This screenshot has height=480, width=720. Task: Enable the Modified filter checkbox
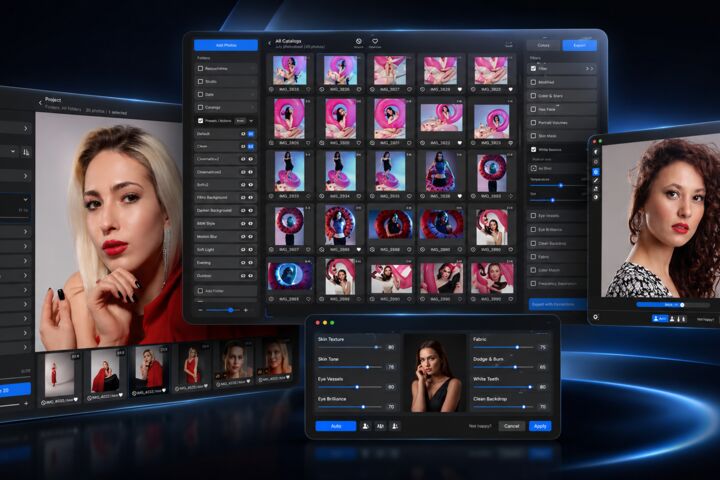(533, 82)
